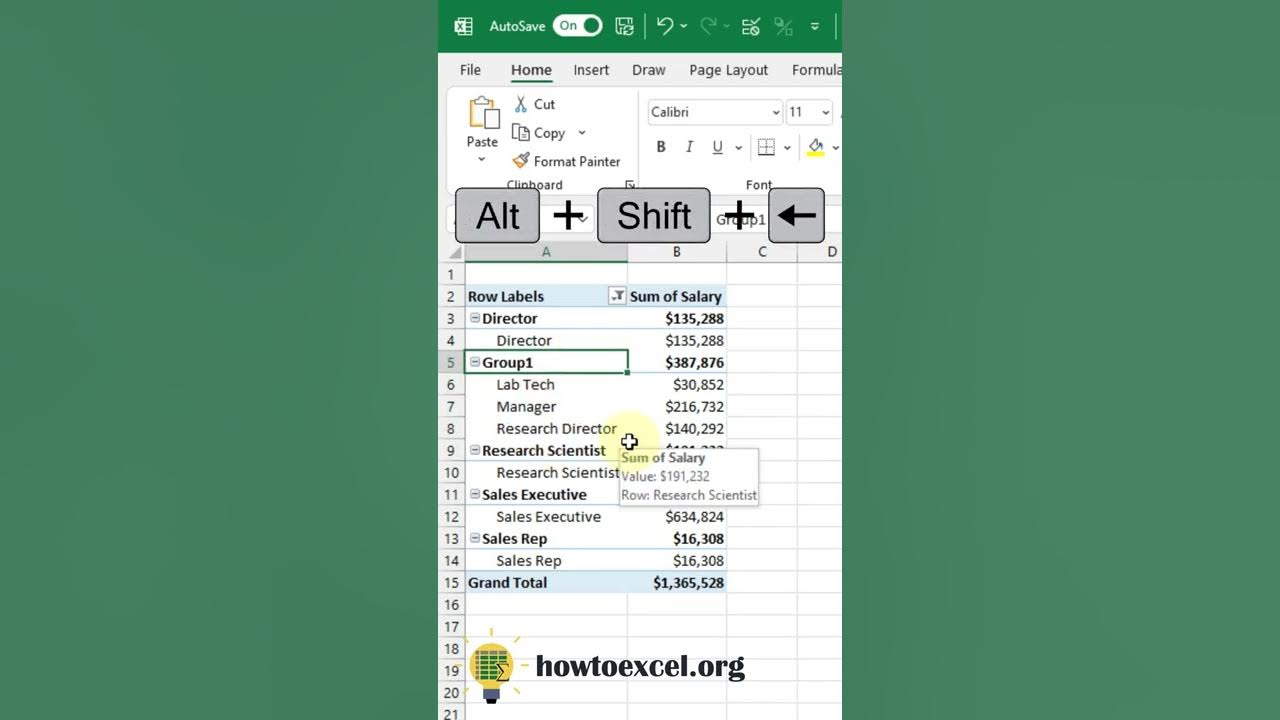This screenshot has width=1280, height=720.
Task: Open the Redo history dropdown arrow
Action: tap(726, 27)
